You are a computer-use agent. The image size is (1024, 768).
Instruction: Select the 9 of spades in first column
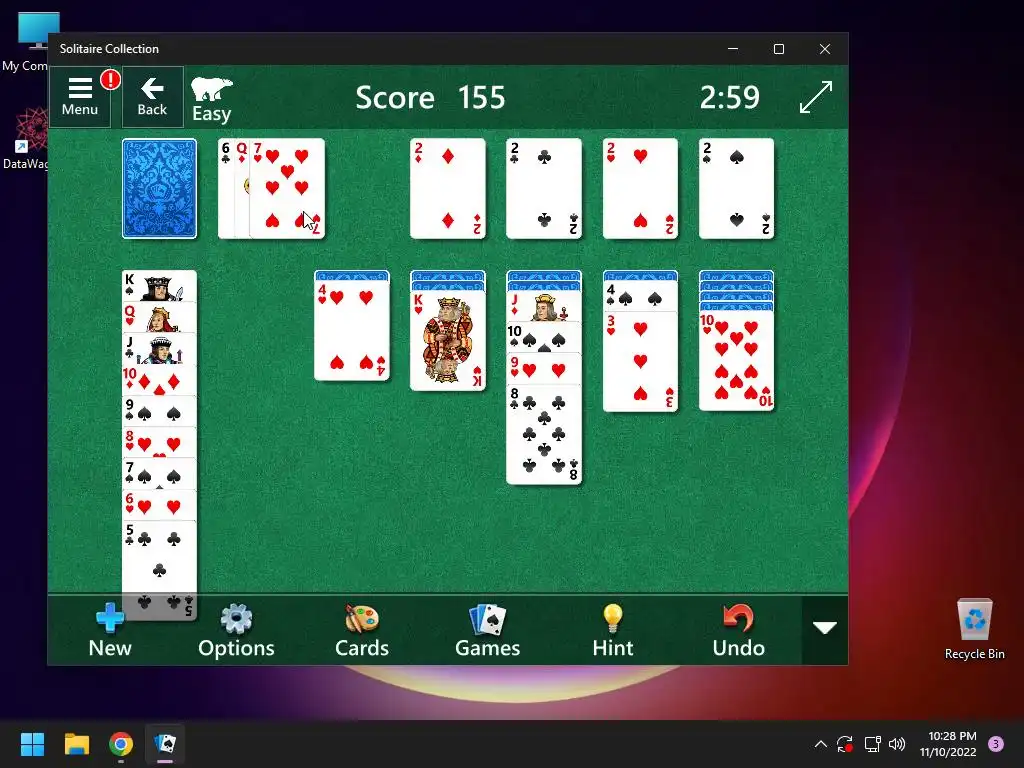(x=159, y=411)
